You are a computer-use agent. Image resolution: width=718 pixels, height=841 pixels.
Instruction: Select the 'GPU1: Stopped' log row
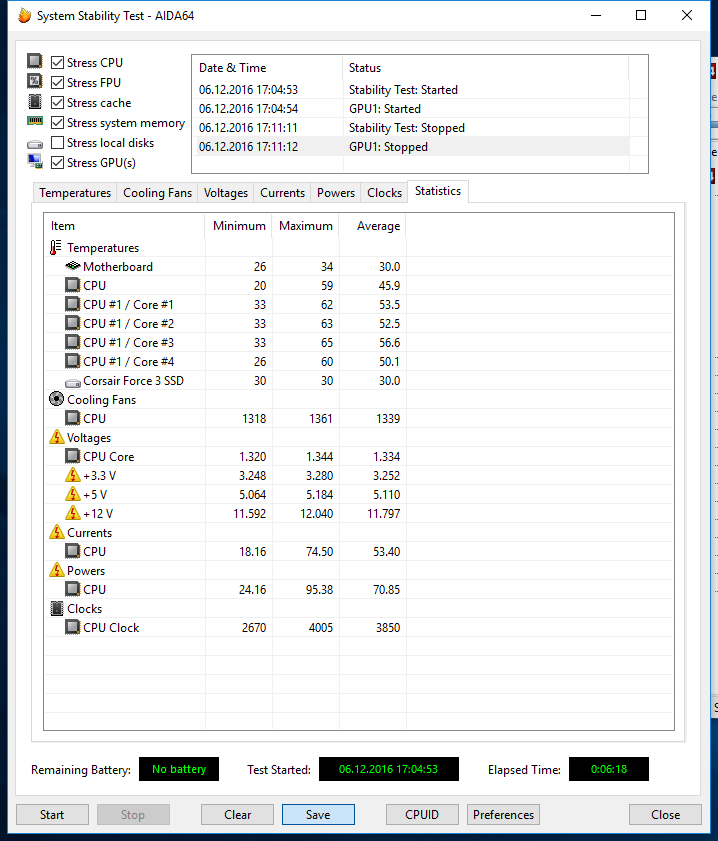[x=413, y=146]
